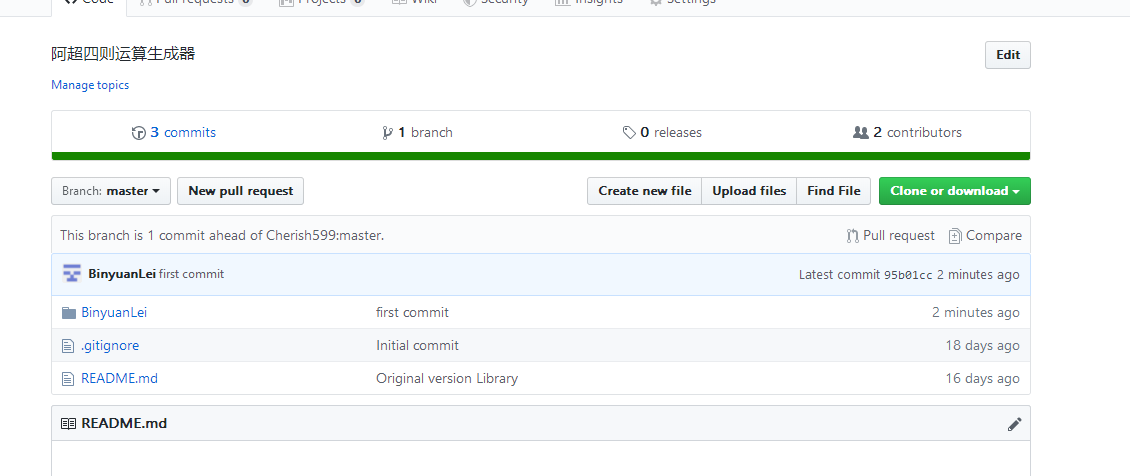1130x476 pixels.
Task: Click the Edit description button
Action: pos(1007,55)
